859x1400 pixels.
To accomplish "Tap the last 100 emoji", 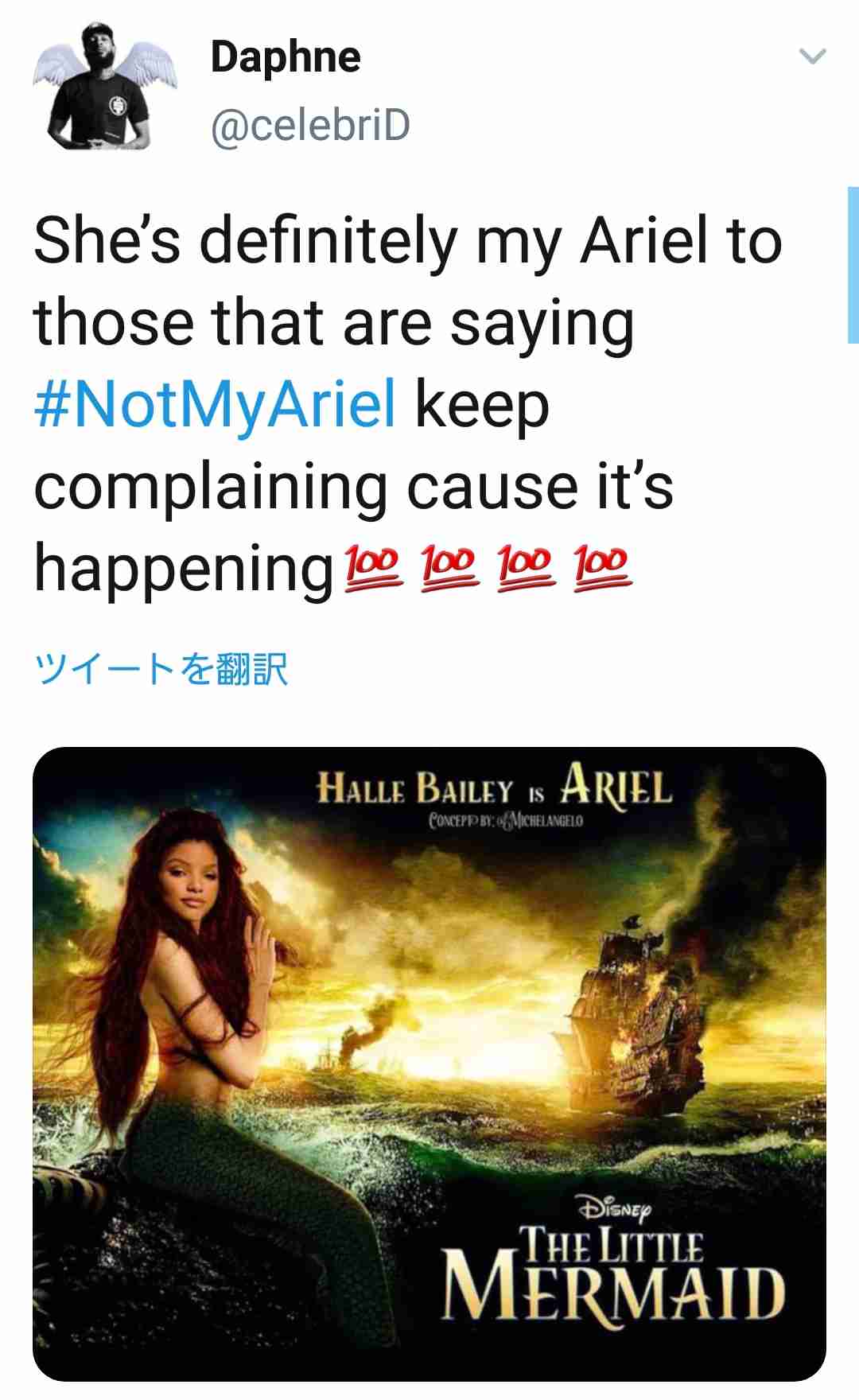I will [602, 567].
